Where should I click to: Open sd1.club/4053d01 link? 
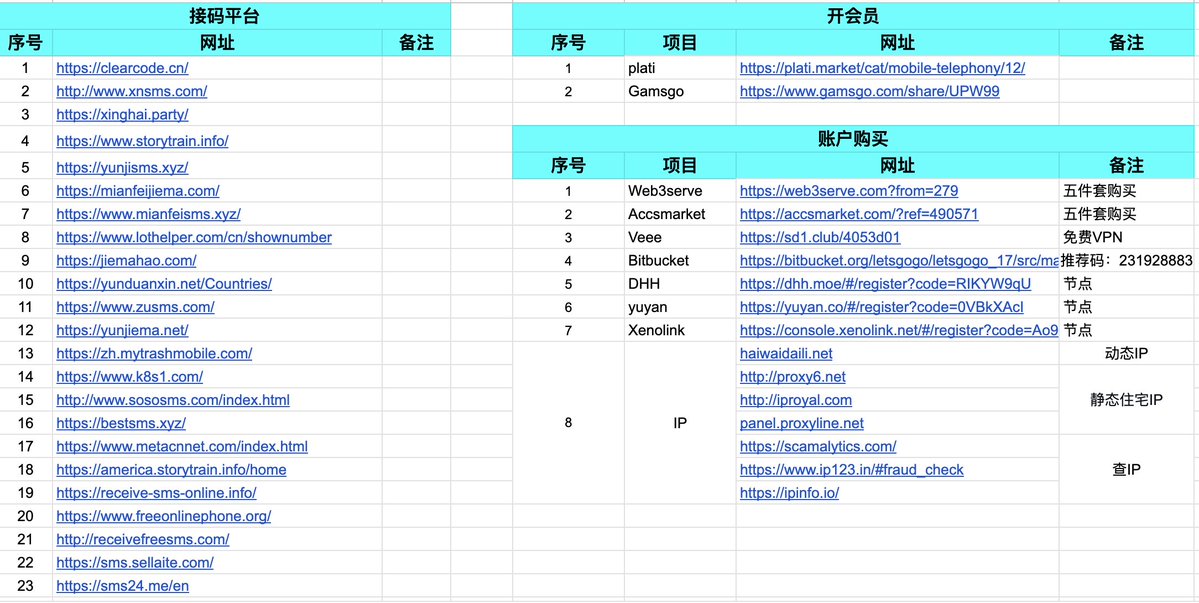820,237
